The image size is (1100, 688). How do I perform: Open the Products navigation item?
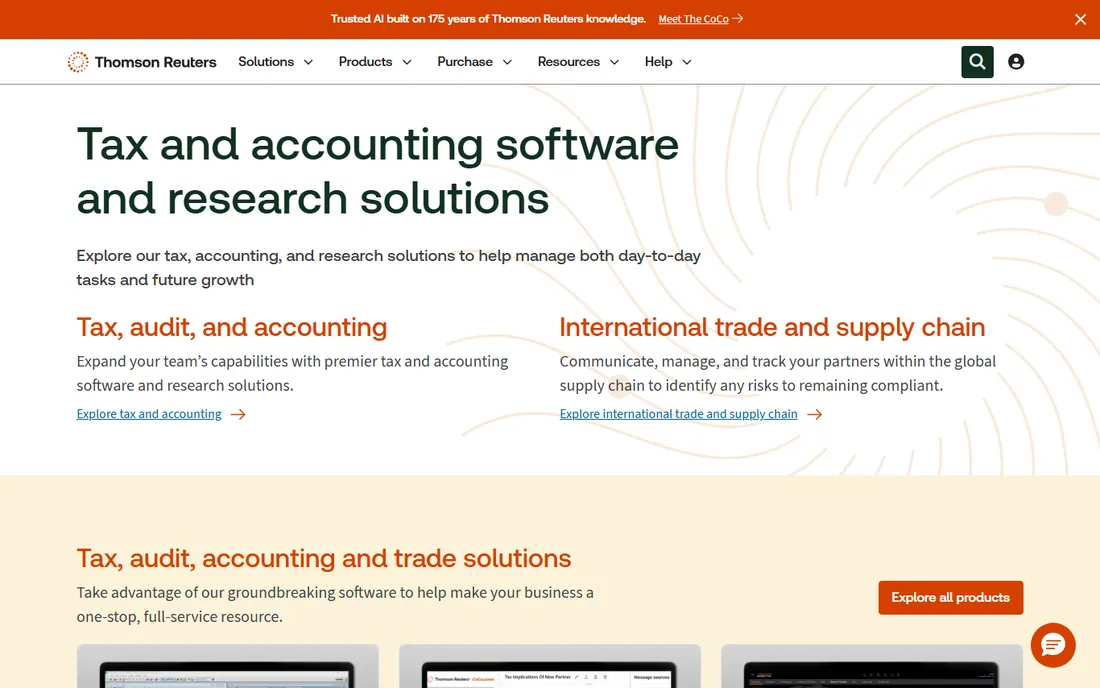365,62
